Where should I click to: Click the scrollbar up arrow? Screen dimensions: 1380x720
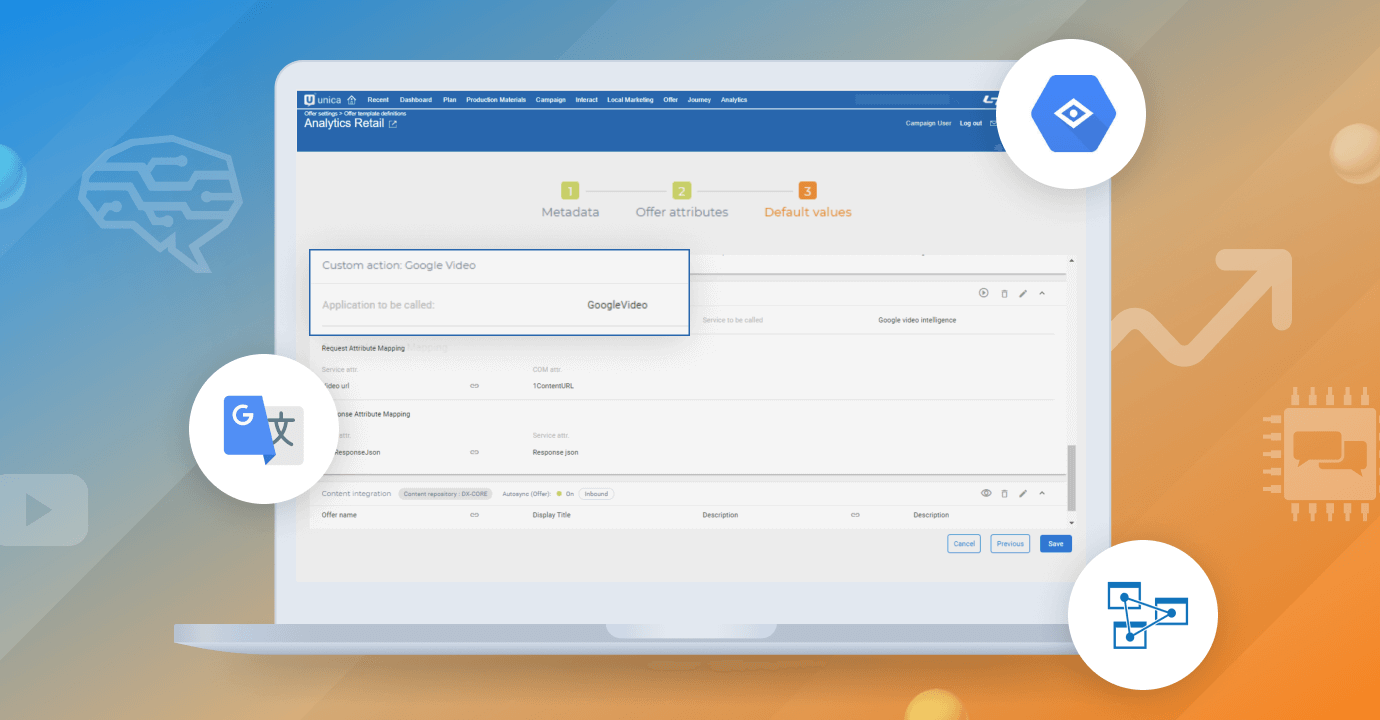coord(1072,261)
